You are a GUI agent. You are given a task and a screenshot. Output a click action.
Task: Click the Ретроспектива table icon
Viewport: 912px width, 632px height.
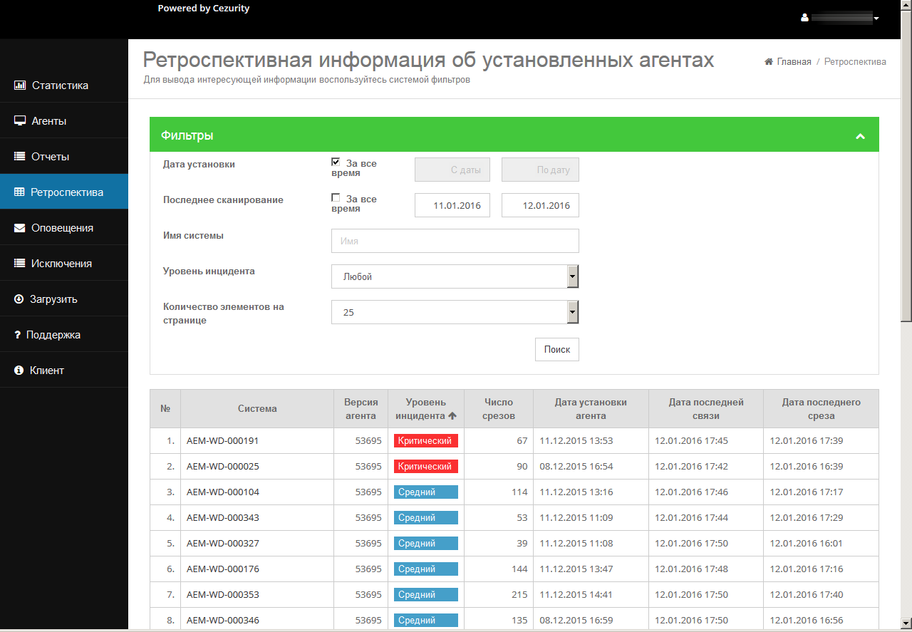(x=19, y=192)
